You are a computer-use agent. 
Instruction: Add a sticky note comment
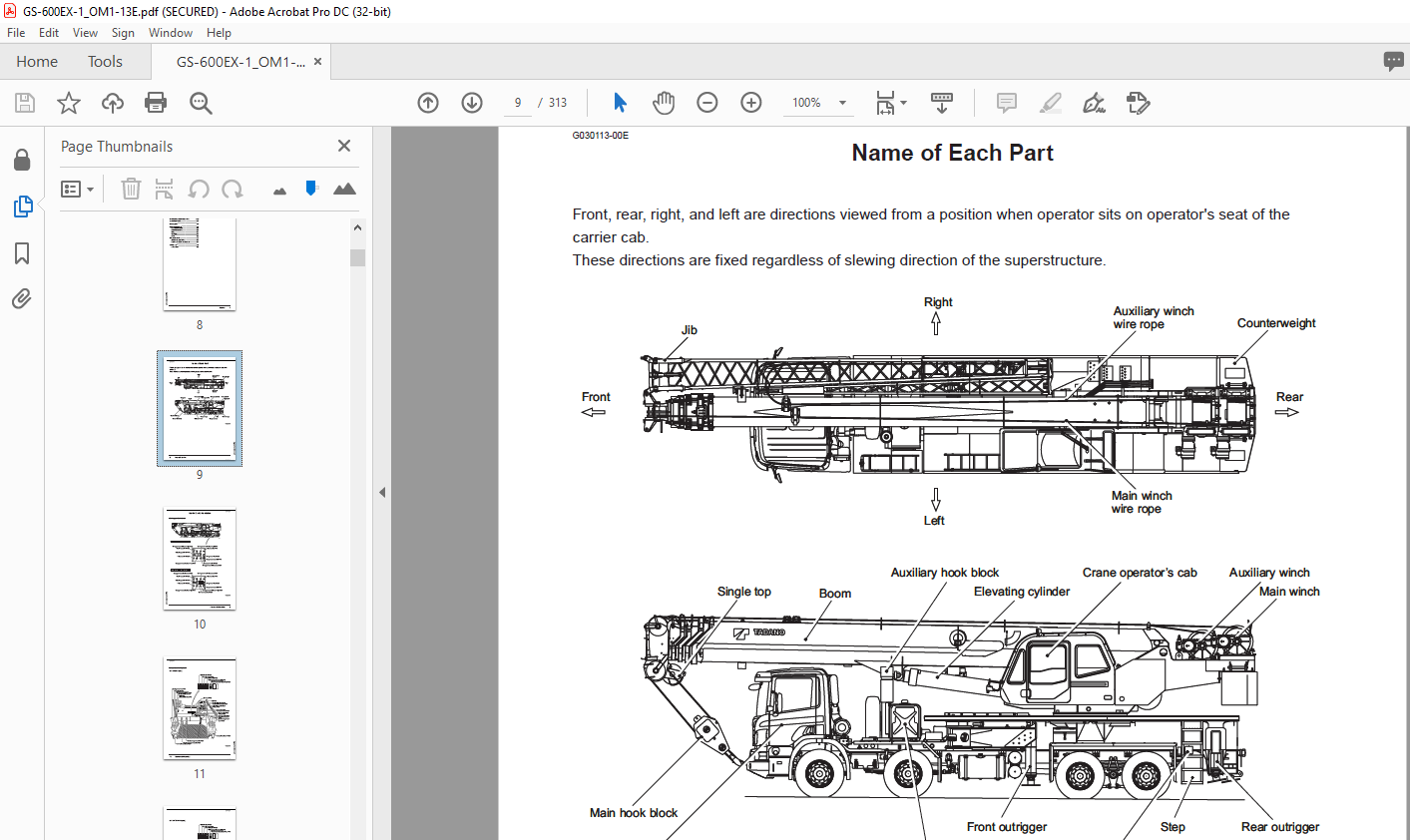point(1007,103)
